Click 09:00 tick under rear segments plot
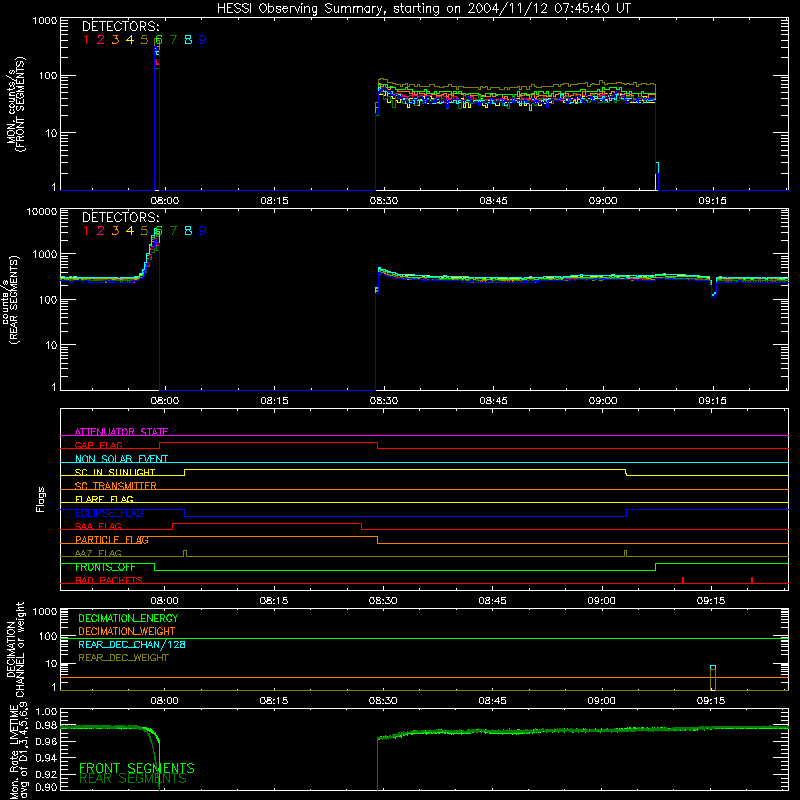 point(603,401)
